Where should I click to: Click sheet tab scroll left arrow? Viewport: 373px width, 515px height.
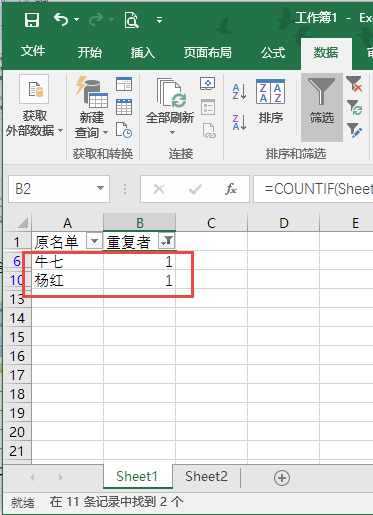[32, 477]
